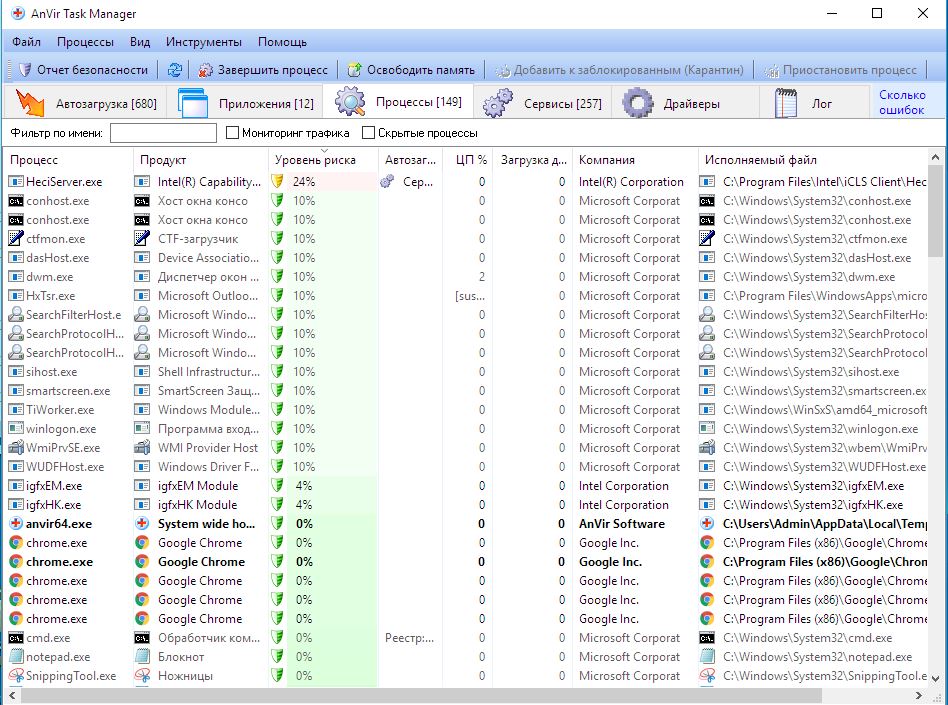
Task: Click the horizontal scrollbar left arrow
Action: 12,695
